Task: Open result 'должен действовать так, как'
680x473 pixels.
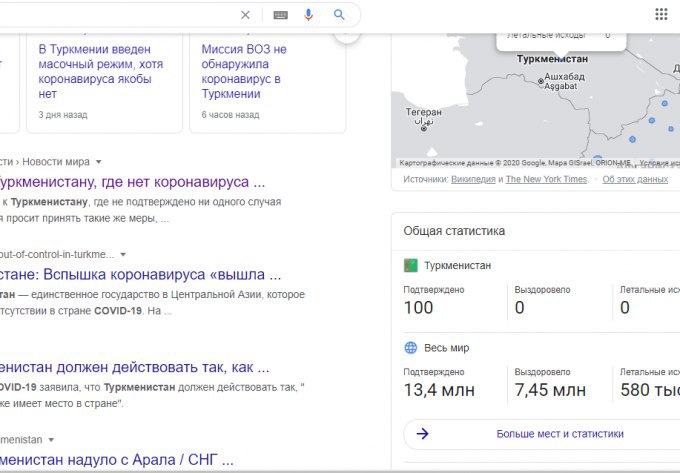Action: click(134, 367)
